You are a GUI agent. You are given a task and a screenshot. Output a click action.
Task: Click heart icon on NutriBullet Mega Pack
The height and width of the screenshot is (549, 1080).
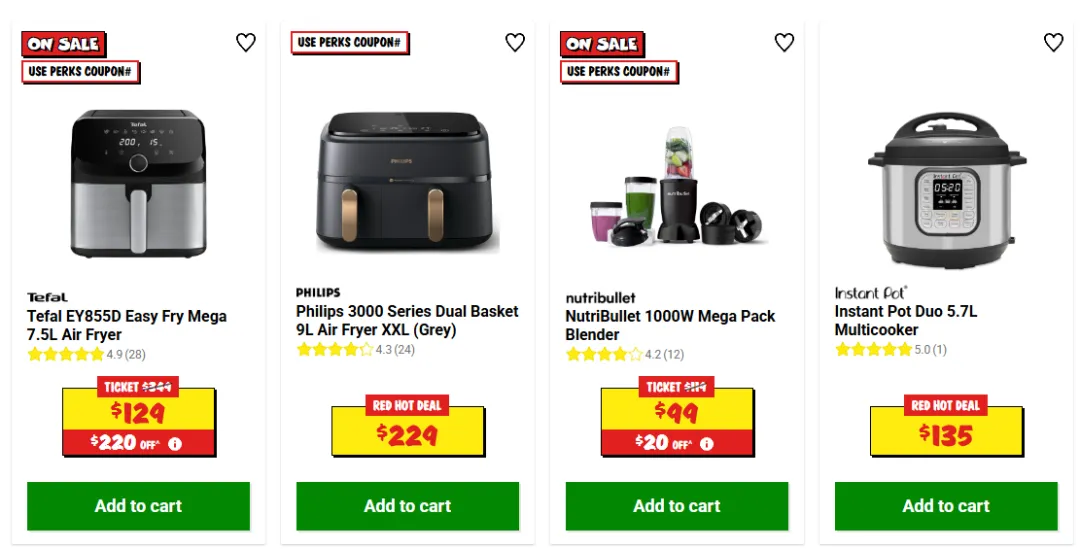[785, 43]
